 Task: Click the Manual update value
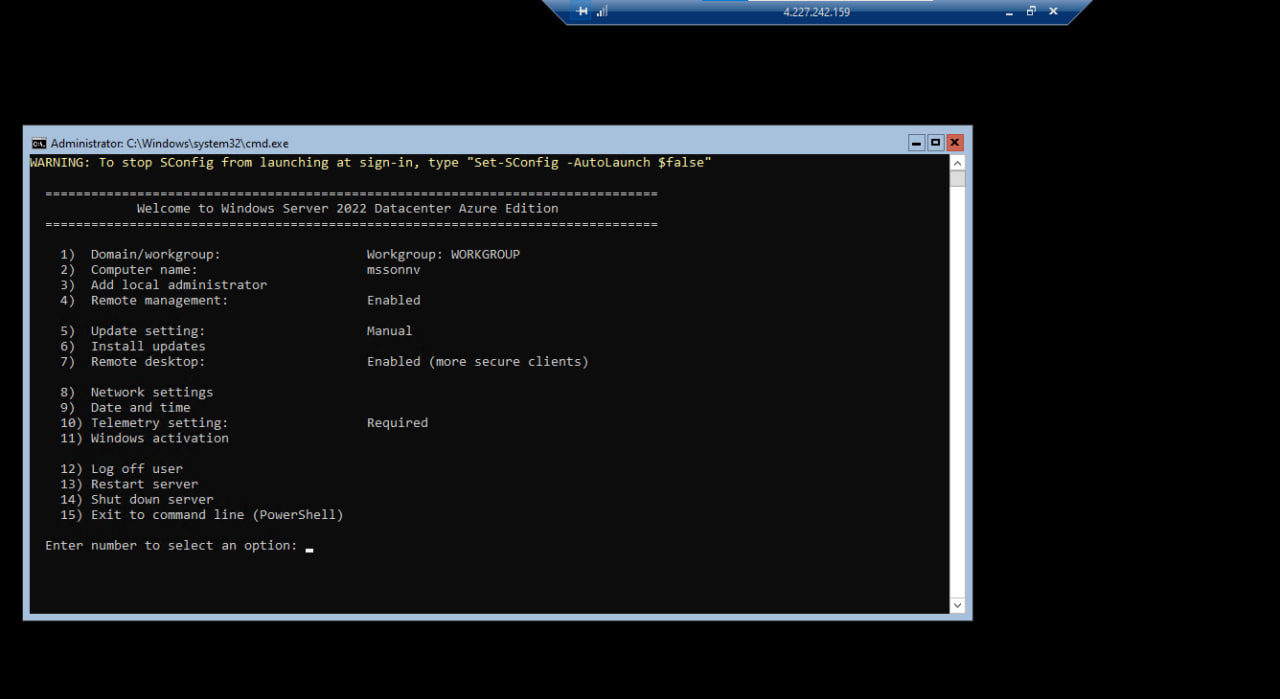click(x=390, y=331)
